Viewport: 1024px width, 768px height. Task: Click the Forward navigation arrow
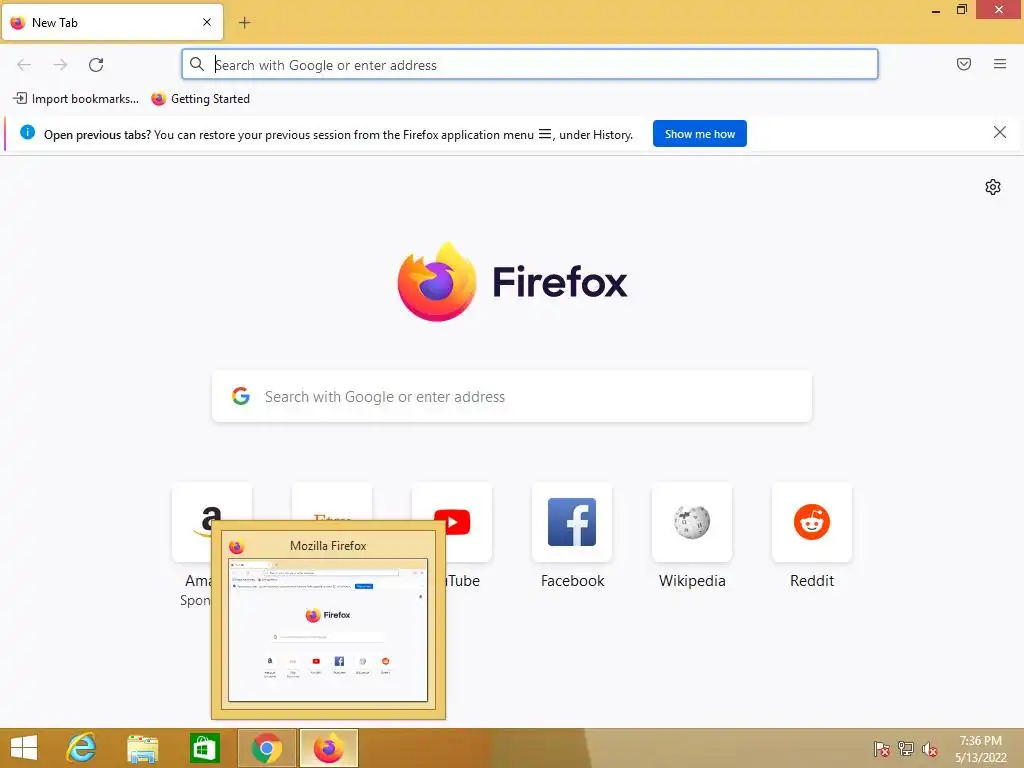[60, 65]
